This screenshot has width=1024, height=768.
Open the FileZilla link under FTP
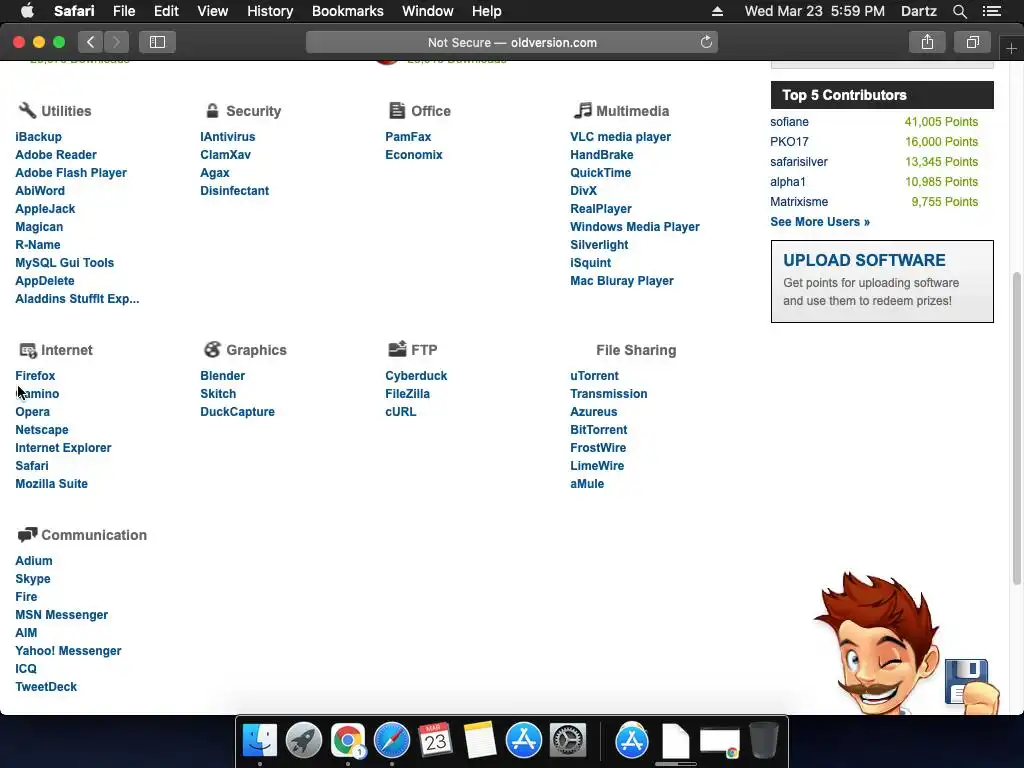tap(408, 394)
